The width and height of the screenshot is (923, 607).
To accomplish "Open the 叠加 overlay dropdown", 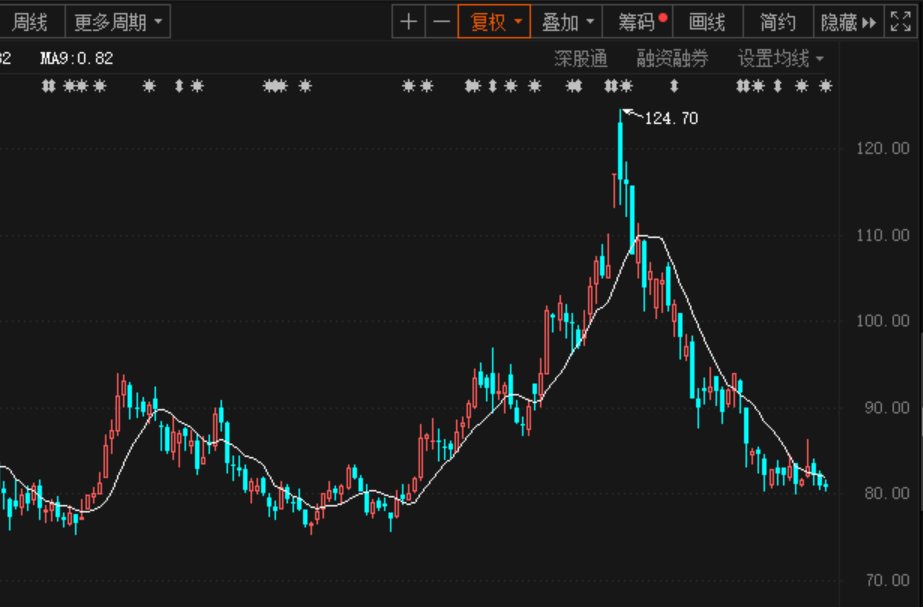I will point(567,22).
